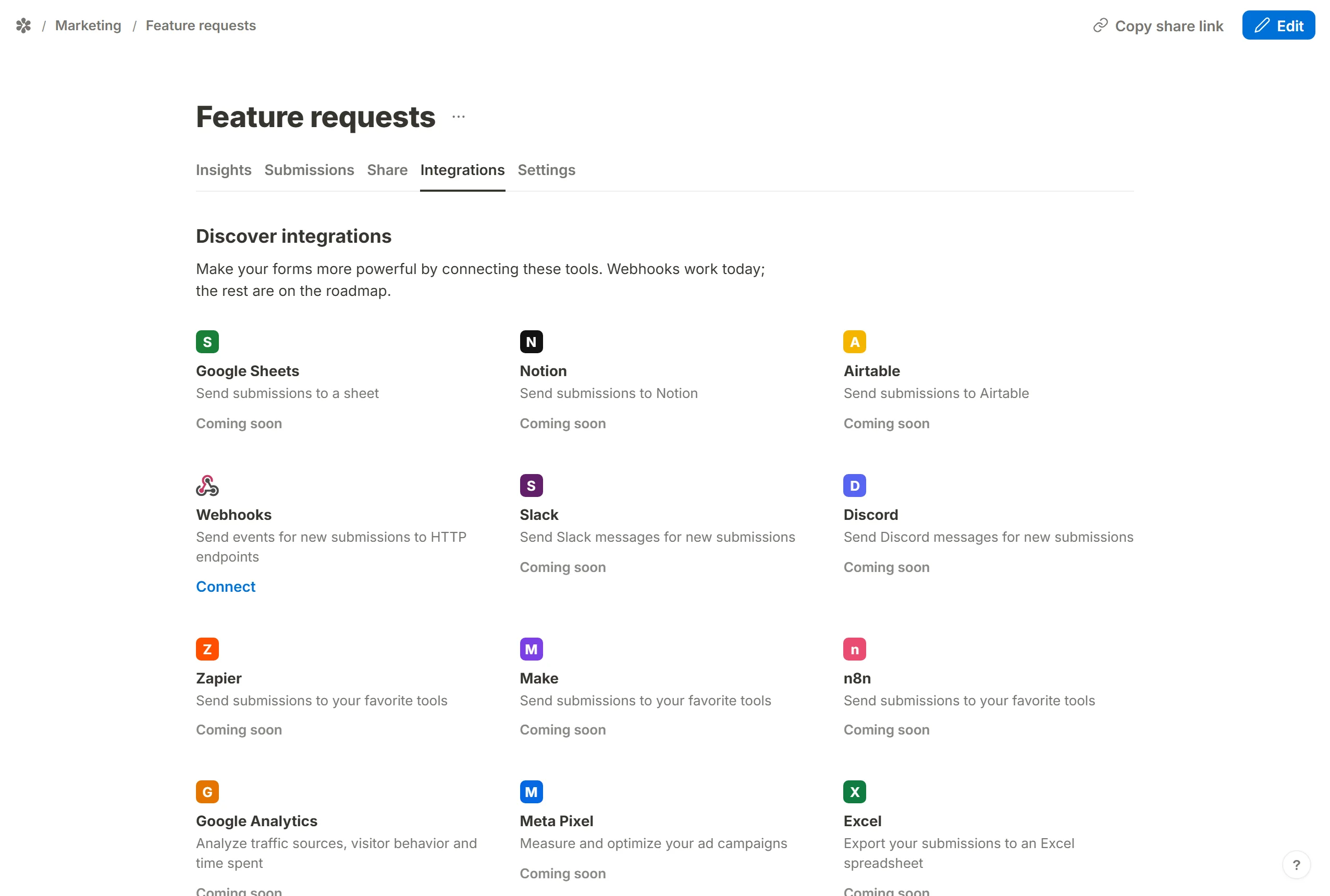1330x896 pixels.
Task: Click the Feature requests page title
Action: pyautogui.click(x=315, y=117)
